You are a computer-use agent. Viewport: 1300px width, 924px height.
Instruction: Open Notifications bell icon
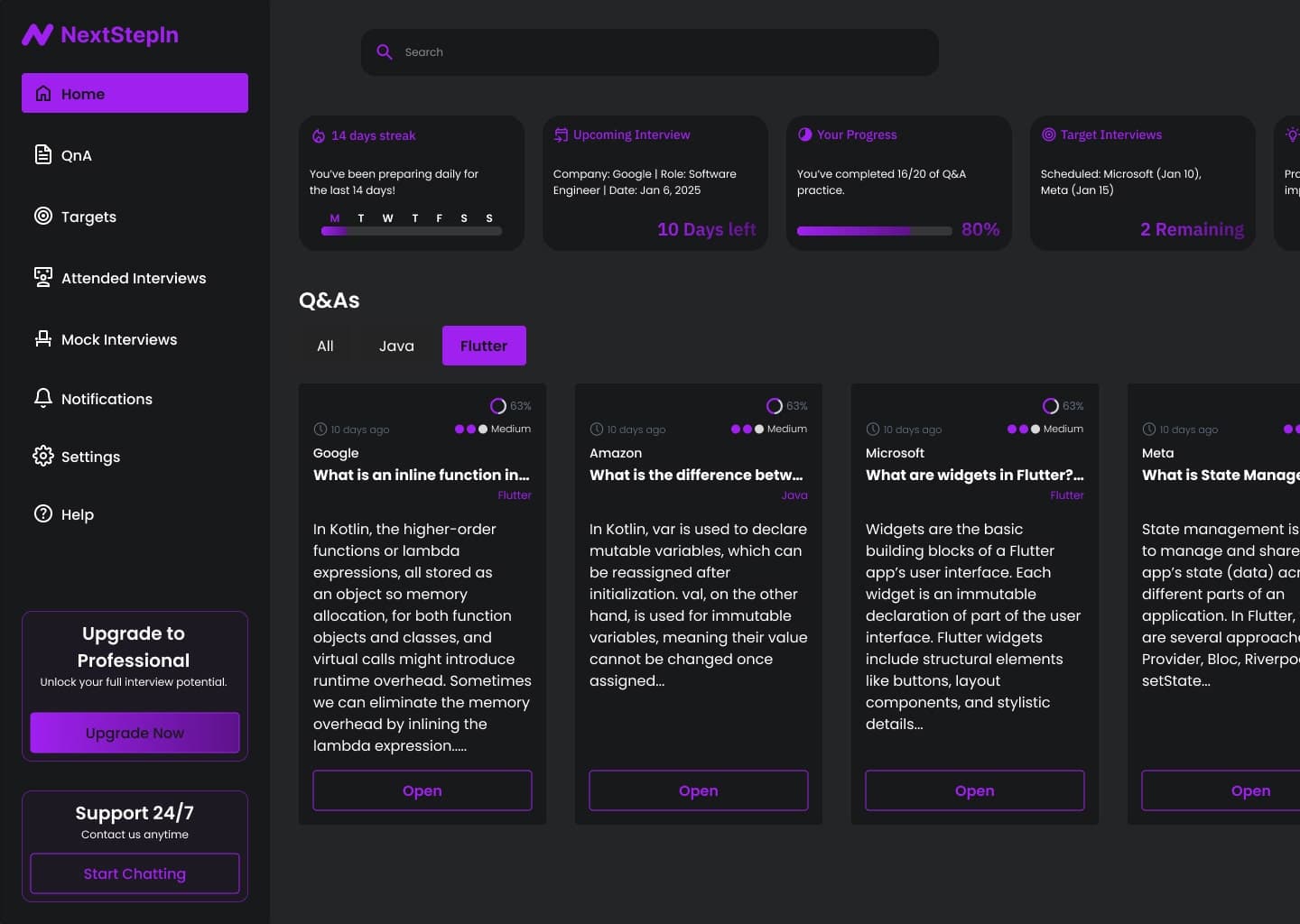(x=42, y=398)
